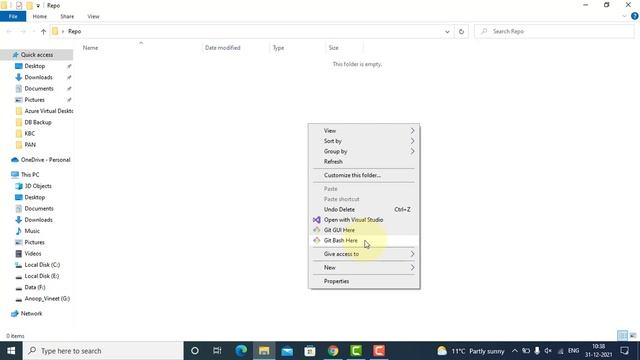Select OneDrive - Personal
The width and height of the screenshot is (640, 360).
pyautogui.click(x=45, y=160)
